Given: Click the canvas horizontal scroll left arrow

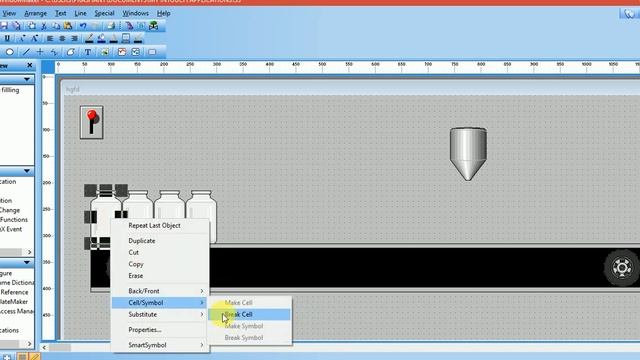Looking at the screenshot, I should click(44, 347).
